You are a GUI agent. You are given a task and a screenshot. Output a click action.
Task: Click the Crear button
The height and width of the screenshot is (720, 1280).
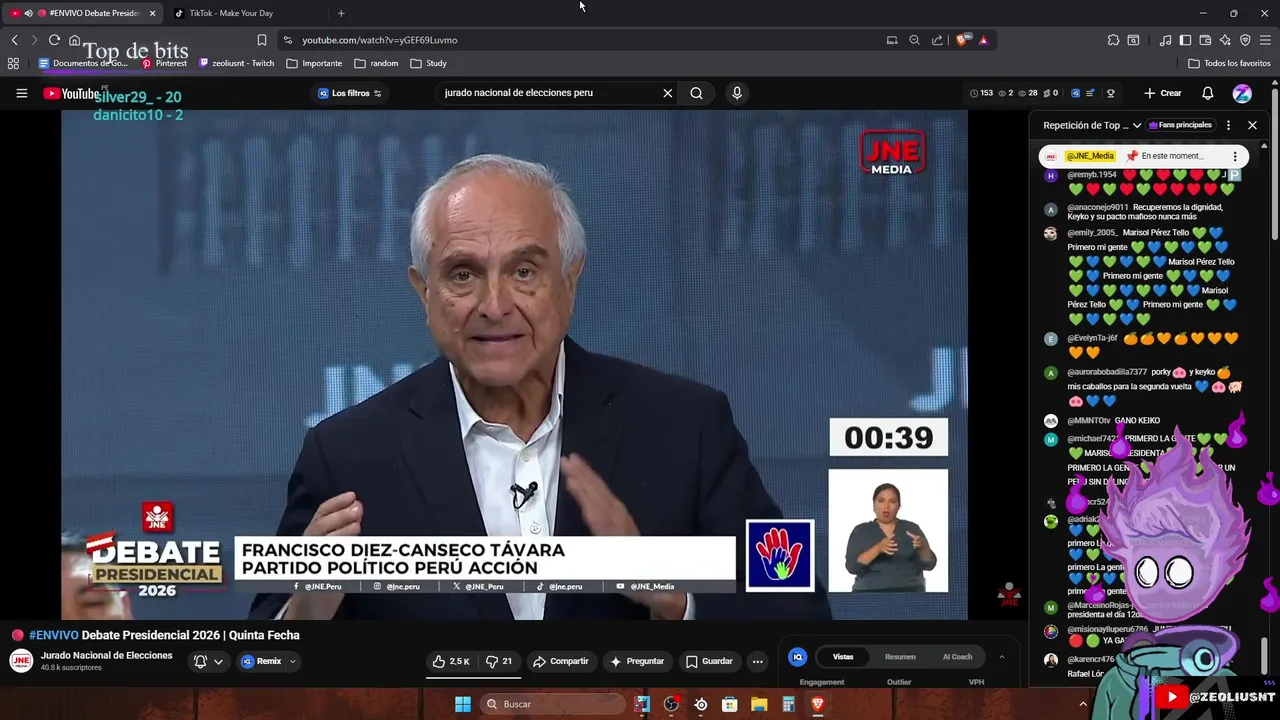(x=1163, y=93)
